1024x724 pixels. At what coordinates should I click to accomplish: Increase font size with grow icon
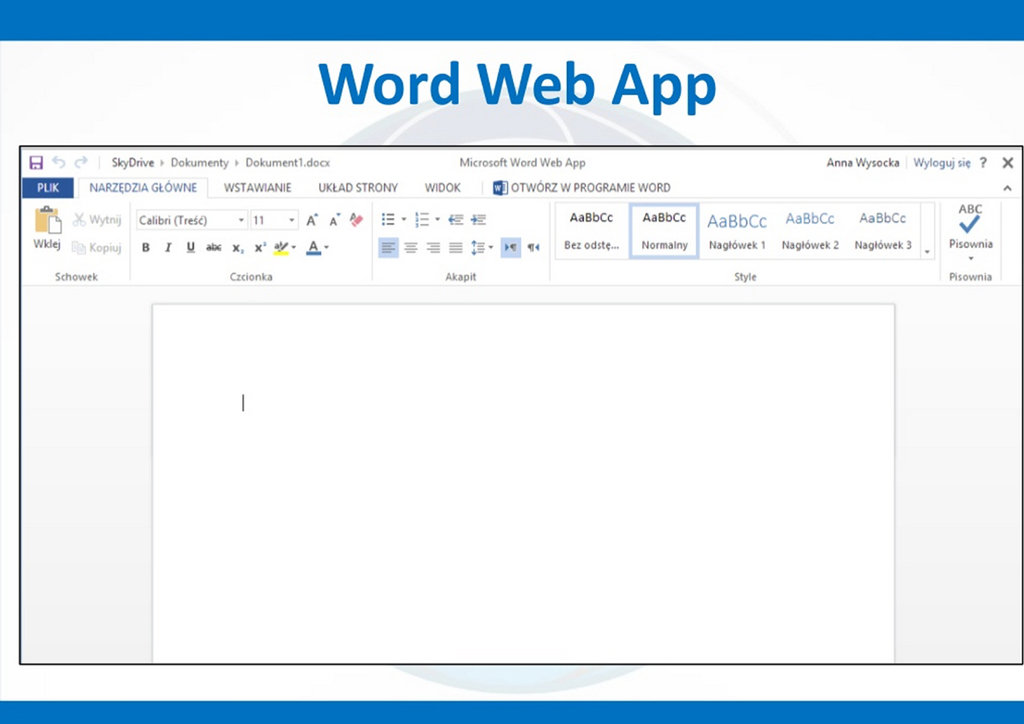312,220
